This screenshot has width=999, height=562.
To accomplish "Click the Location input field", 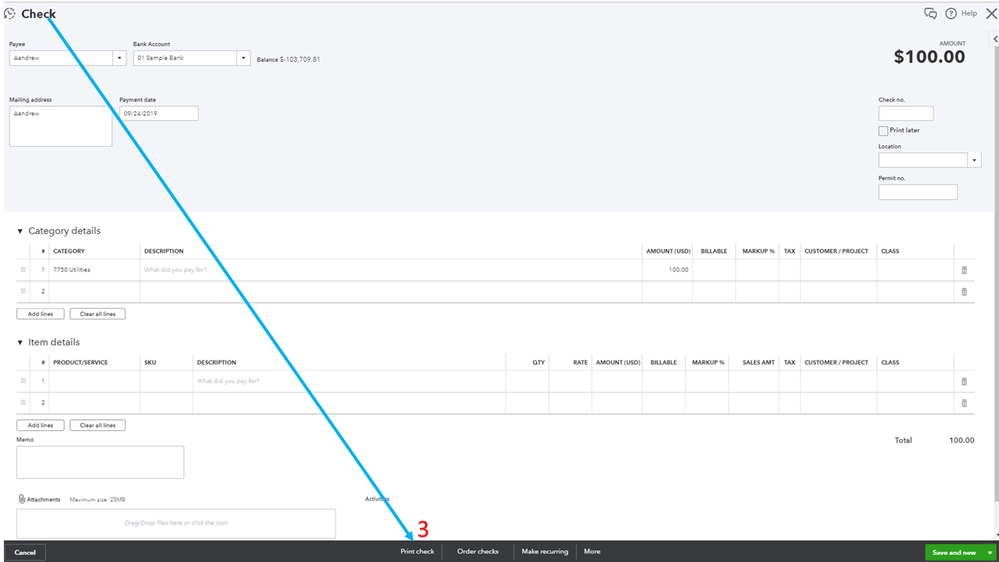I will (x=923, y=160).
